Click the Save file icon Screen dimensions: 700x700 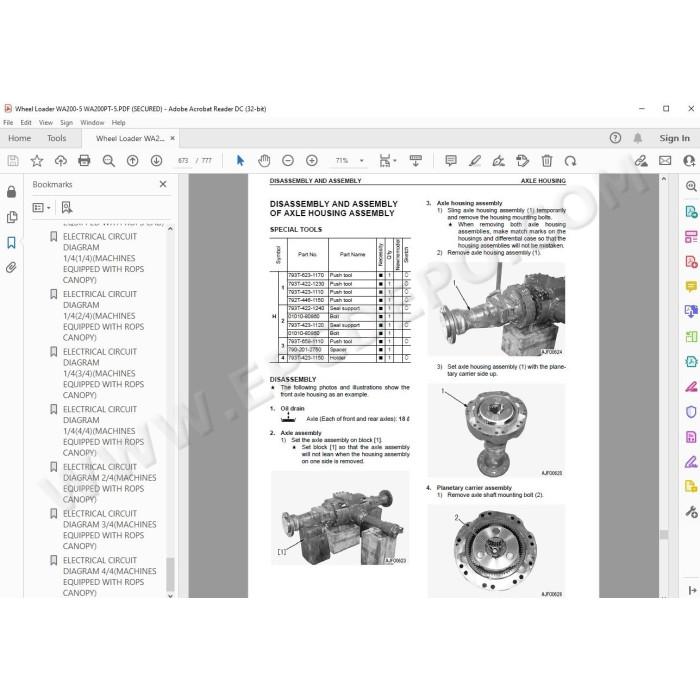[x=13, y=161]
